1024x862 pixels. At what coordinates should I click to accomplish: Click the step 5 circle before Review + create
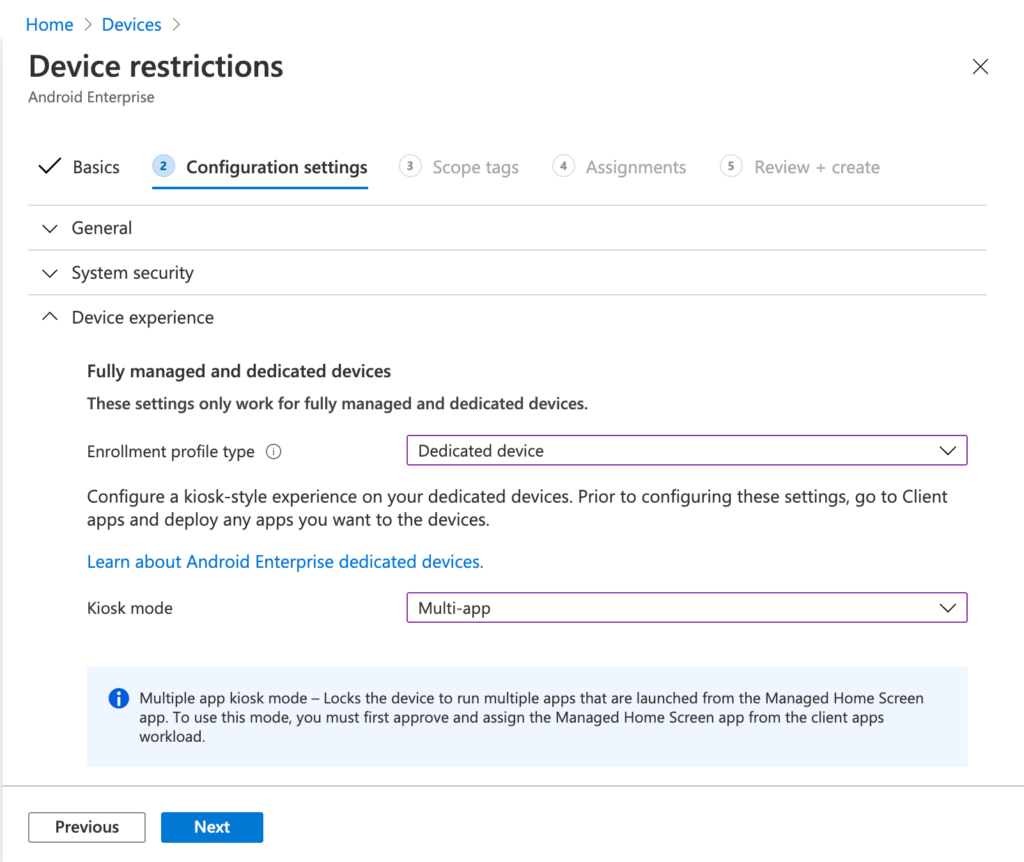click(x=729, y=167)
